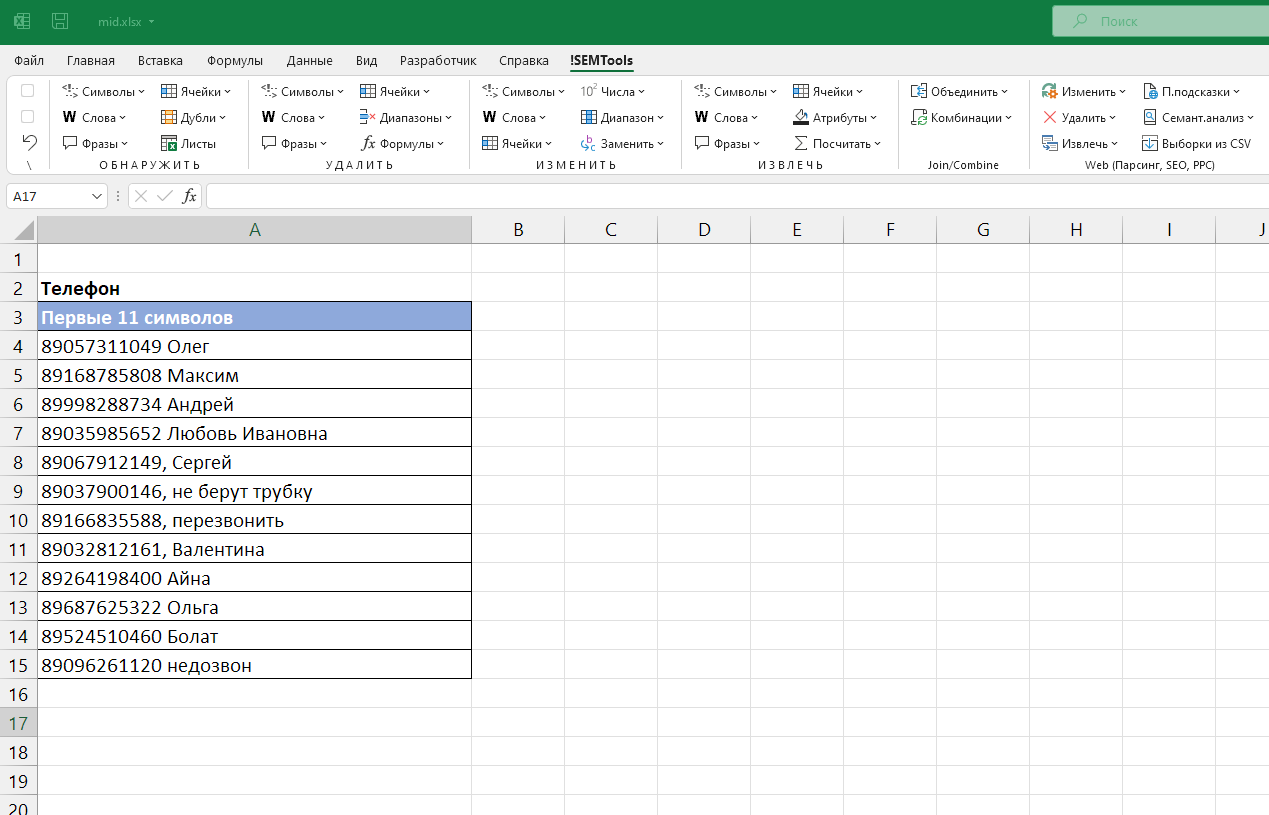
Task: Open Комбинации in the Join/Combine group
Action: pyautogui.click(x=962, y=117)
